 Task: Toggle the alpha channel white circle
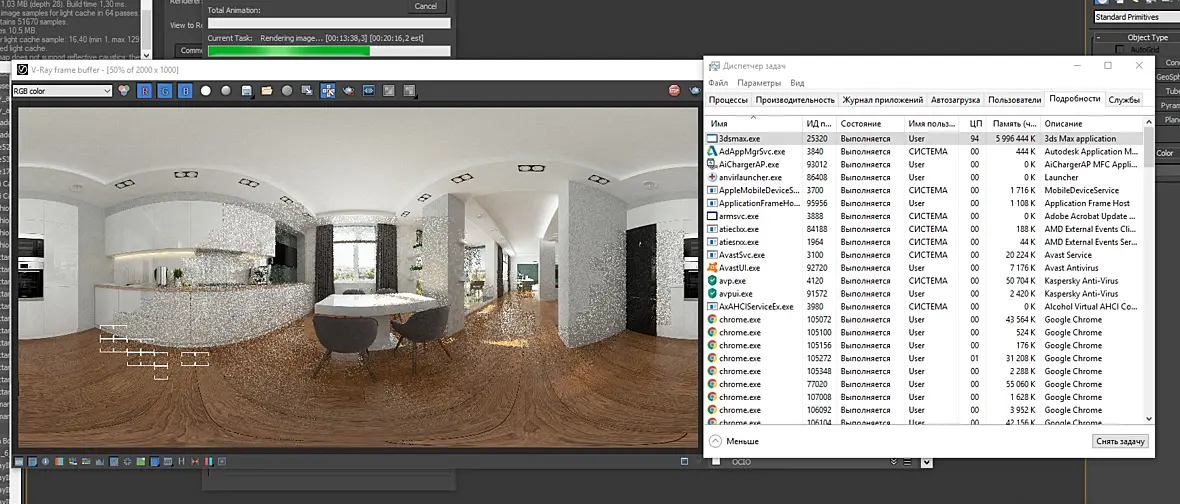point(205,91)
